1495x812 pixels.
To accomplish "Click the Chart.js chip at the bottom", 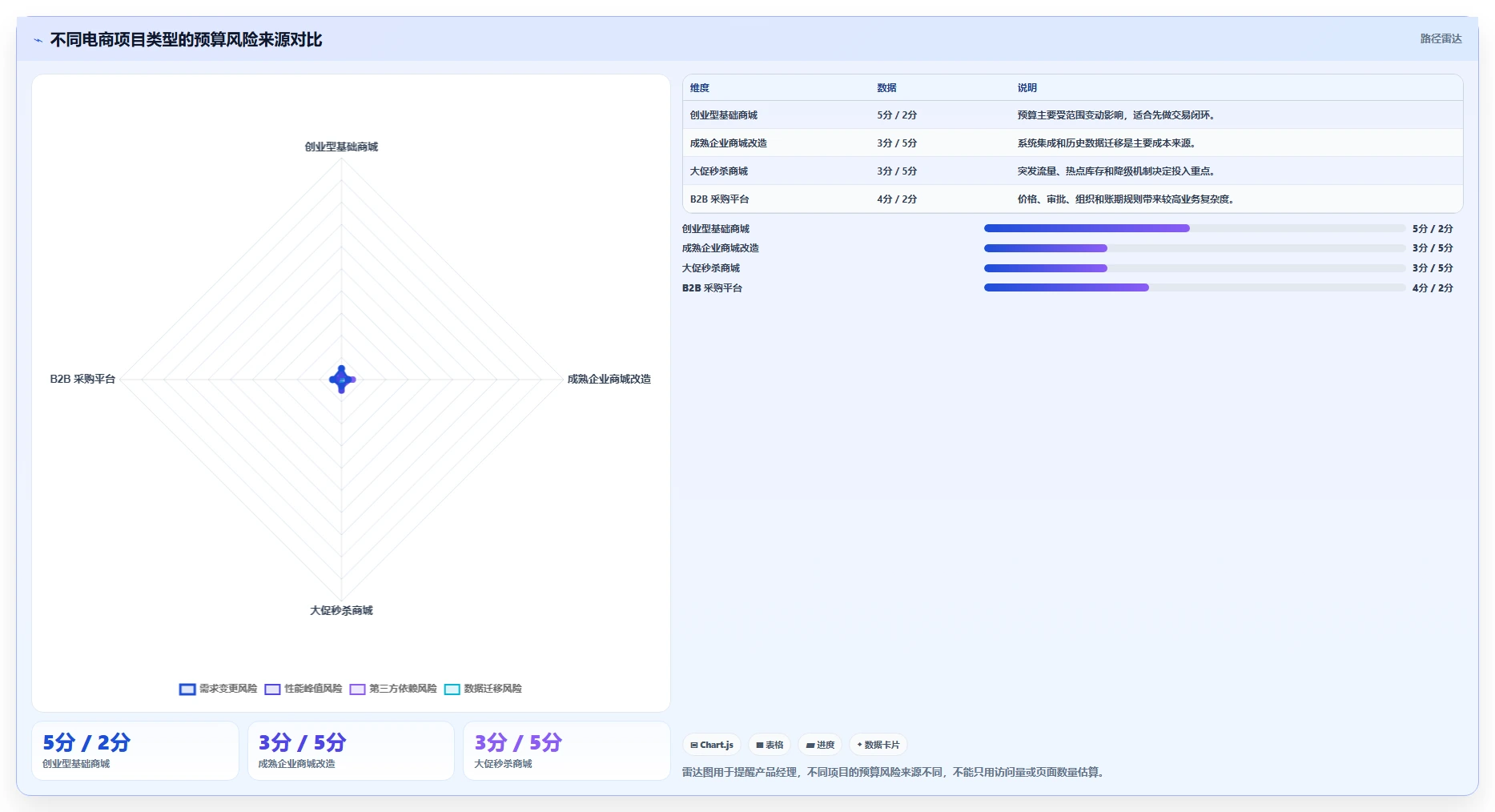I will 711,745.
